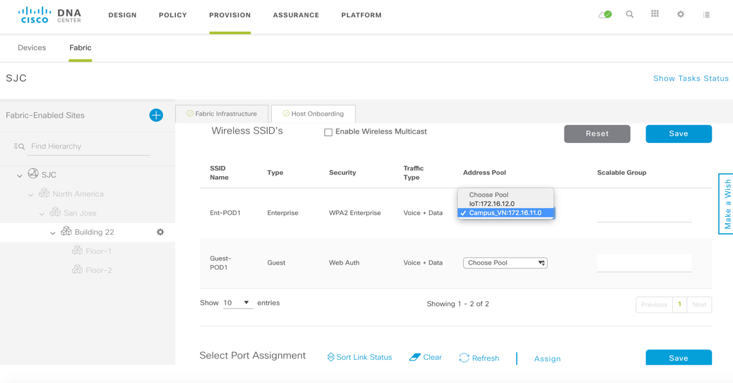Viewport: 733px width, 383px height.
Task: Click the Reset button
Action: tap(597, 134)
